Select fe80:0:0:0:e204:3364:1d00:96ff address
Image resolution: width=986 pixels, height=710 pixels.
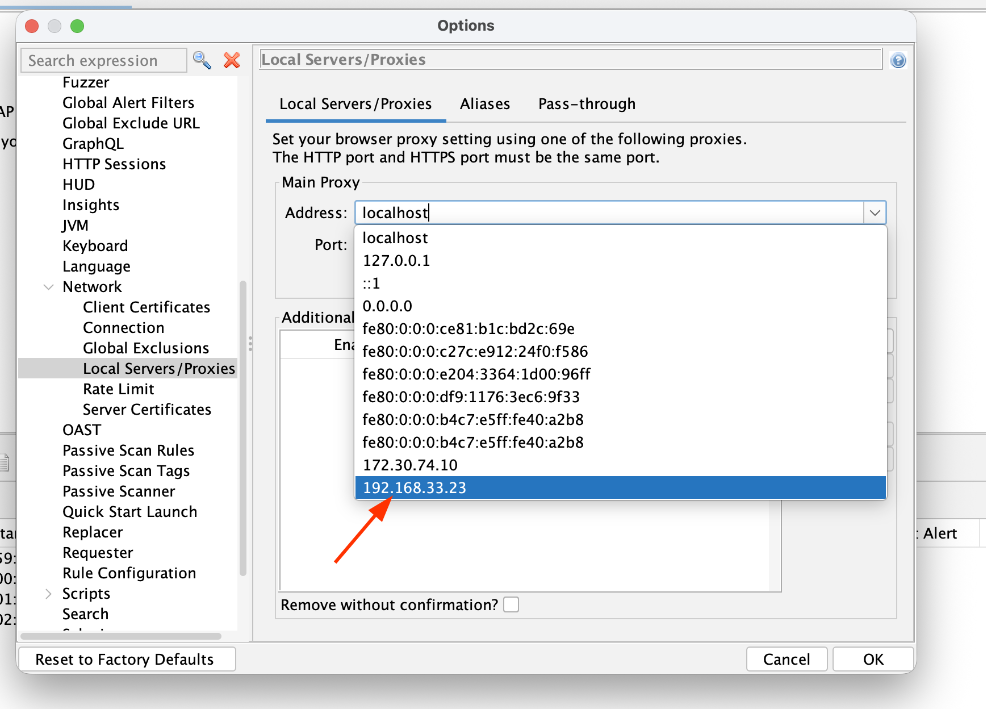621,374
